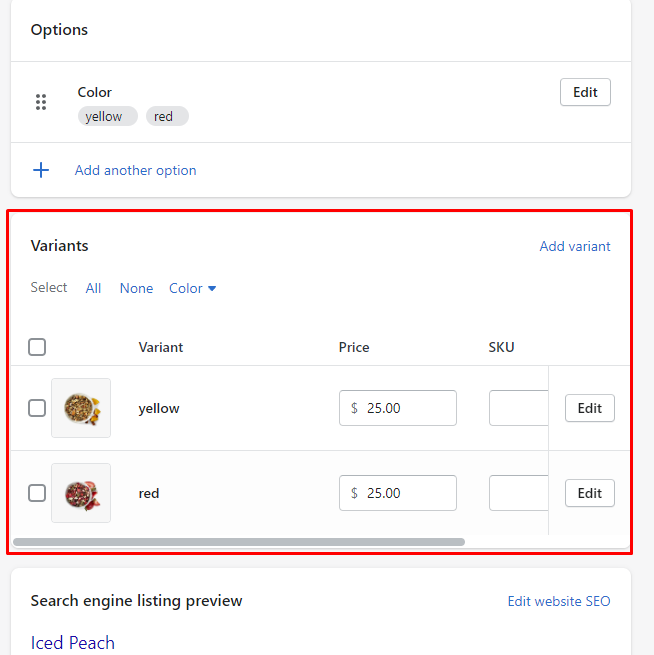The image size is (654, 655).
Task: Click the plus icon to add option
Action: pos(41,170)
